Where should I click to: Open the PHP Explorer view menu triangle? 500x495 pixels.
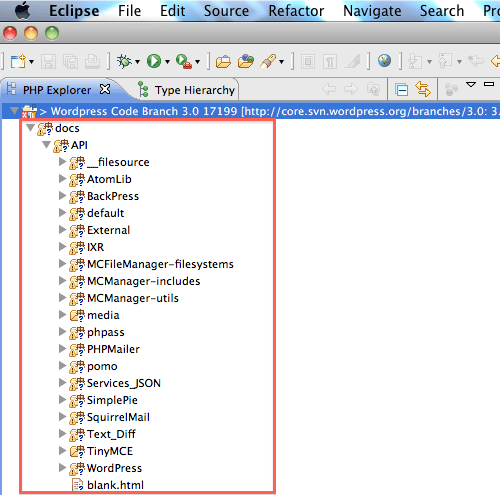pos(471,85)
